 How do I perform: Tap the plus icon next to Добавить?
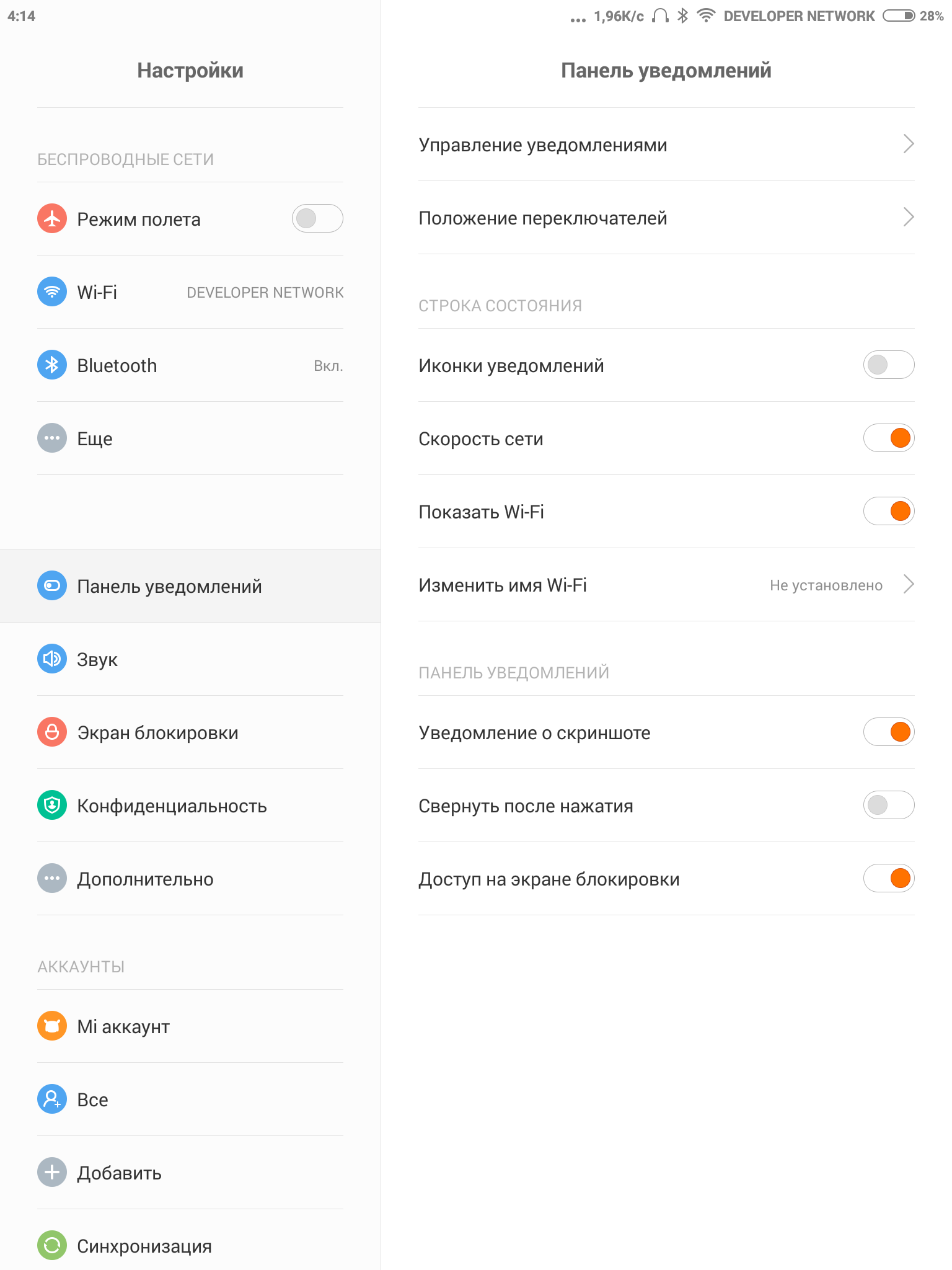pyautogui.click(x=52, y=1172)
